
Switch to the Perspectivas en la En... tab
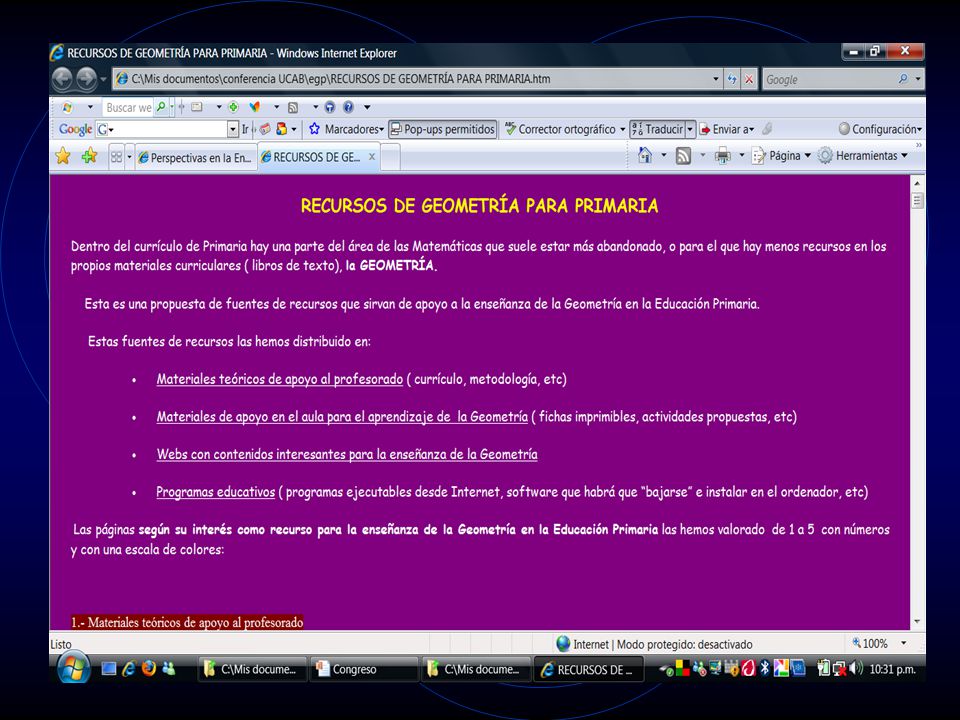(x=196, y=157)
